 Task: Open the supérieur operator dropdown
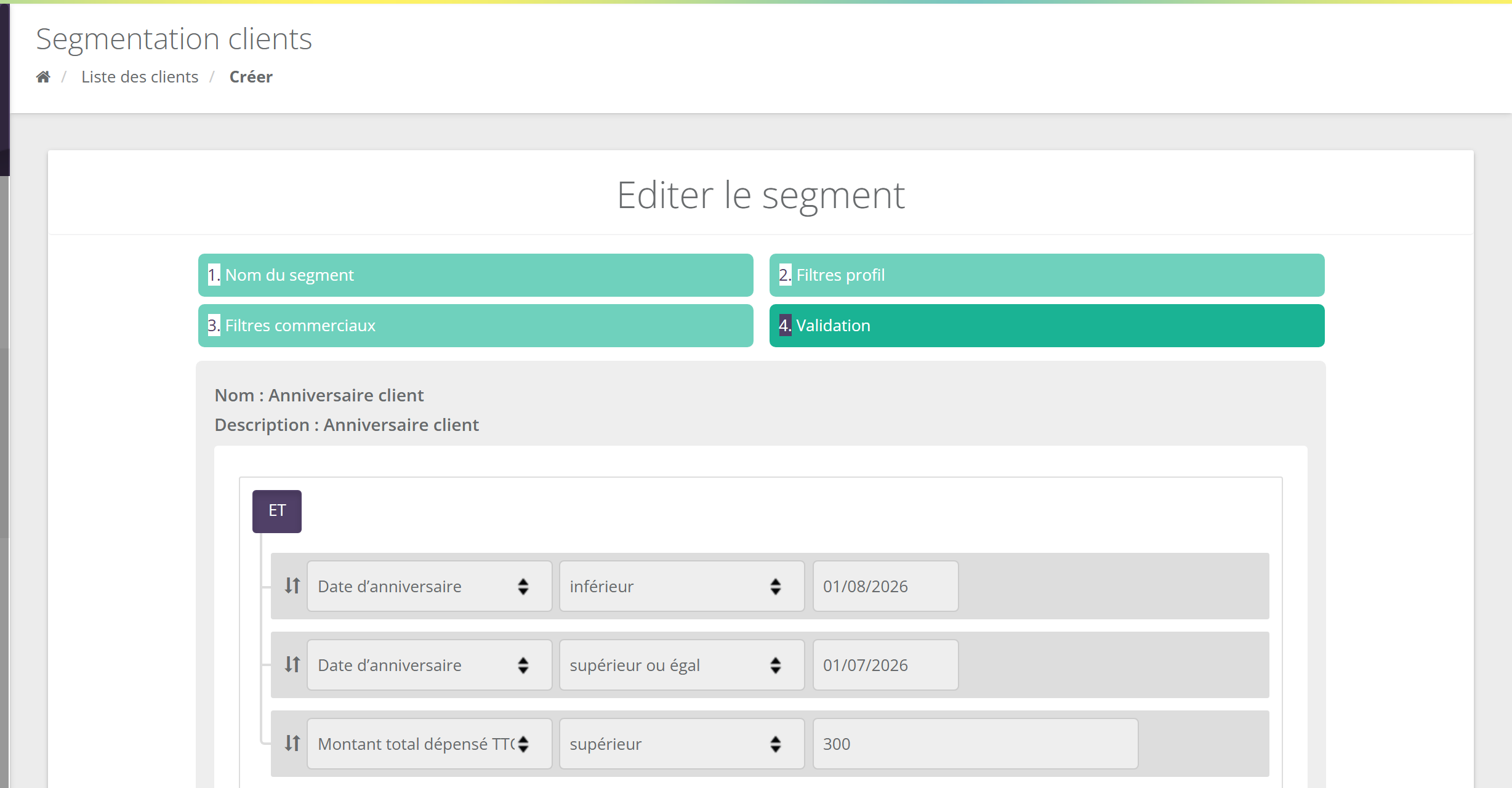tap(682, 744)
